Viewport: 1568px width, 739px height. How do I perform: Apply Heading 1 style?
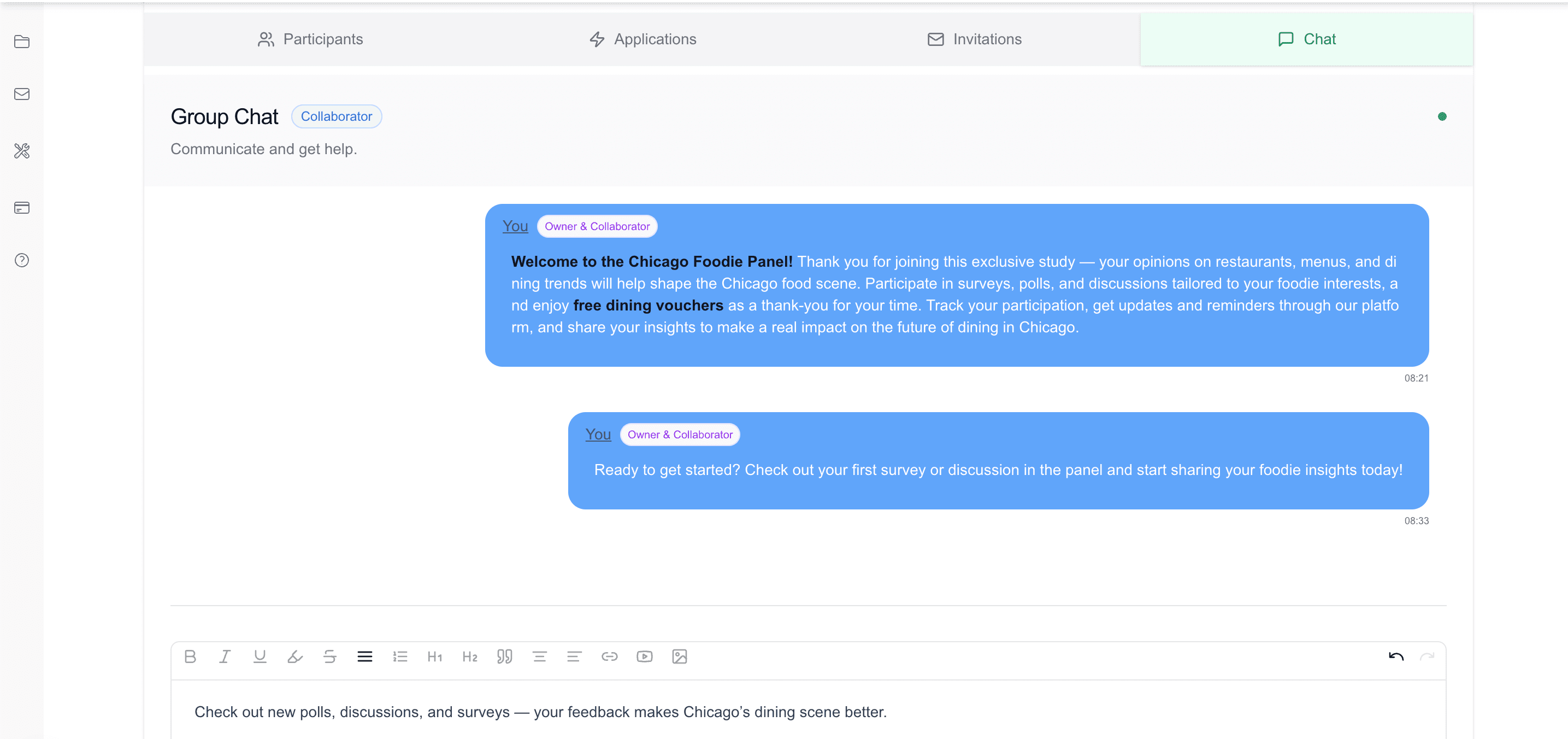pos(434,656)
